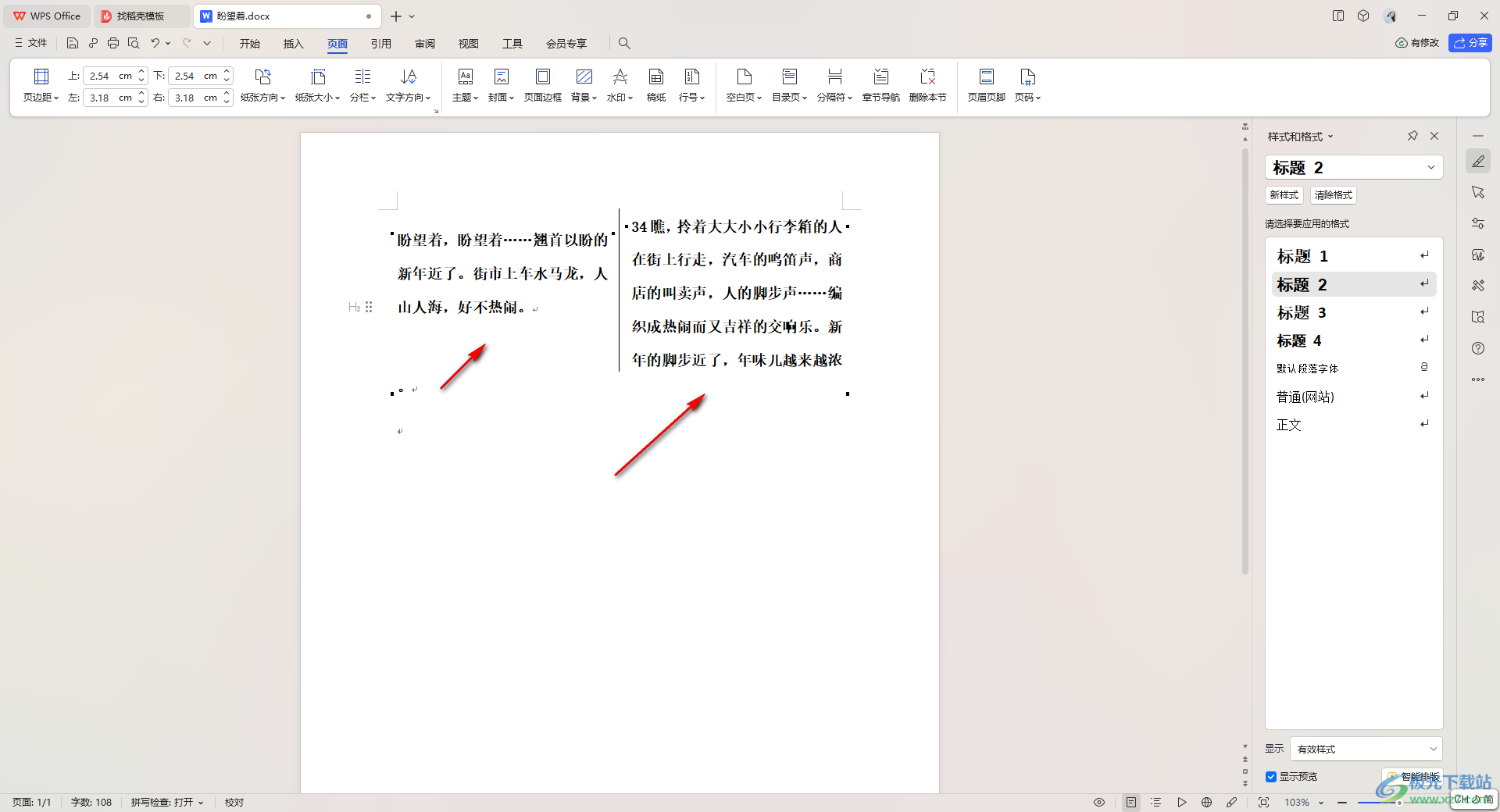The width and height of the screenshot is (1500, 812).
Task: Open page border settings
Action: click(x=543, y=85)
